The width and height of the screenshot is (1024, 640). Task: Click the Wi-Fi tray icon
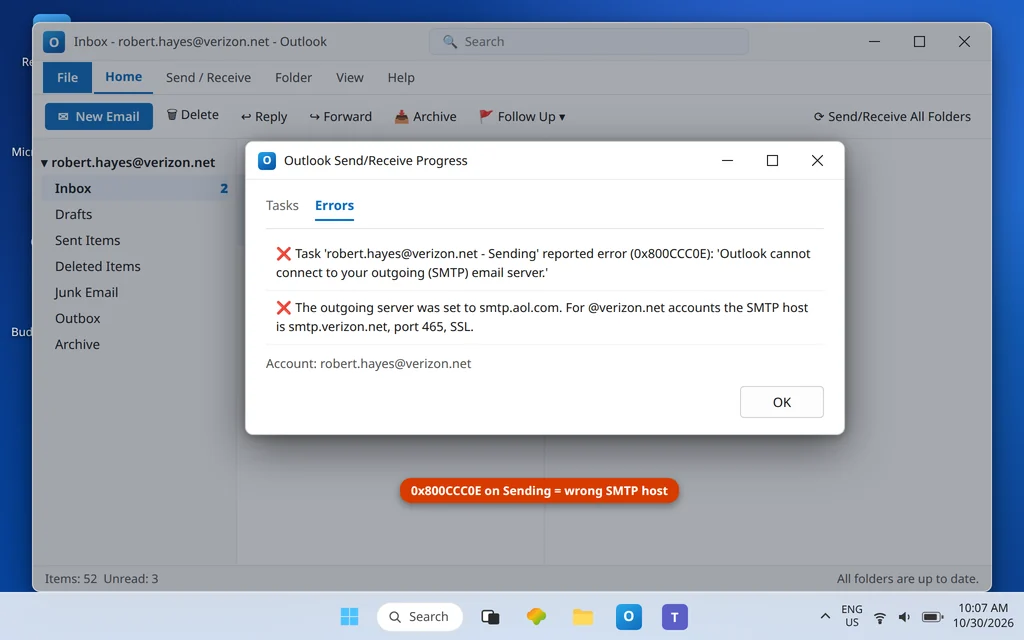coord(880,617)
